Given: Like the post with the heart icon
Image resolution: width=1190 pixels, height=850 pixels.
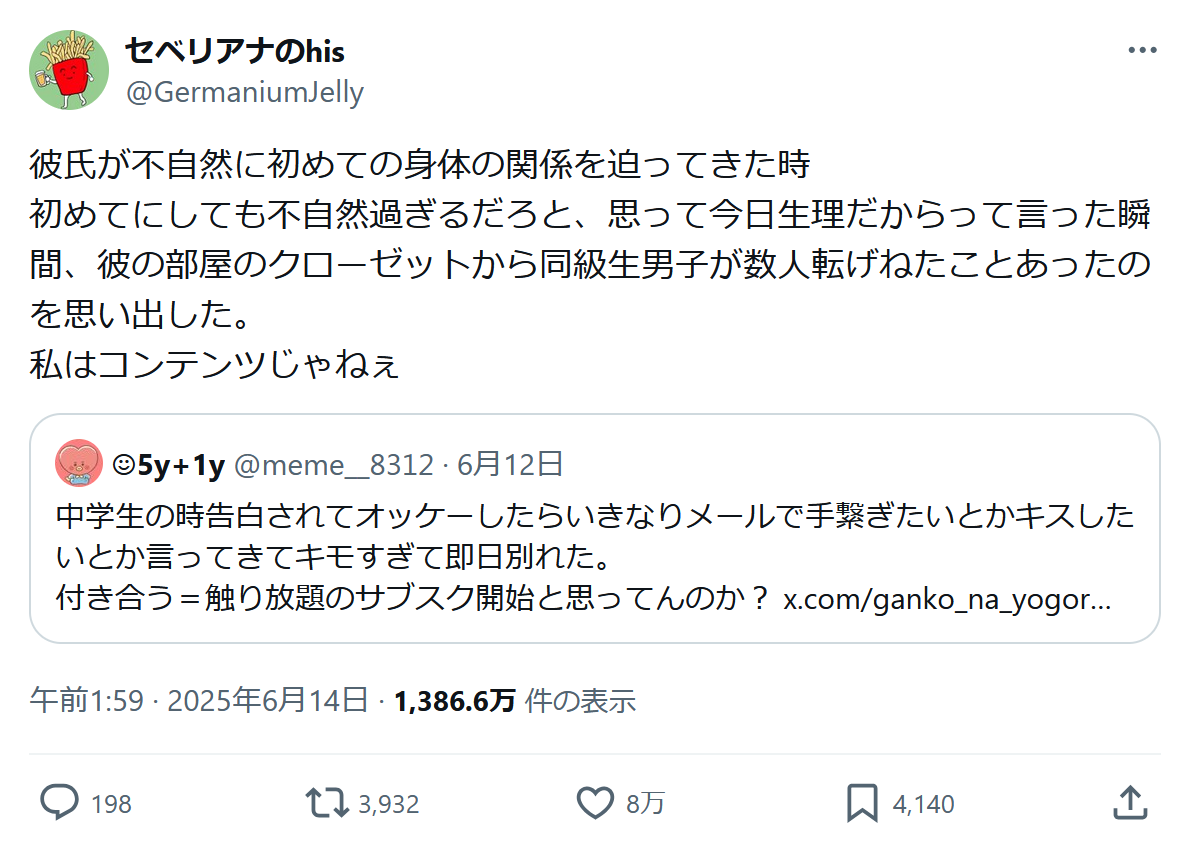Looking at the screenshot, I should (596, 803).
